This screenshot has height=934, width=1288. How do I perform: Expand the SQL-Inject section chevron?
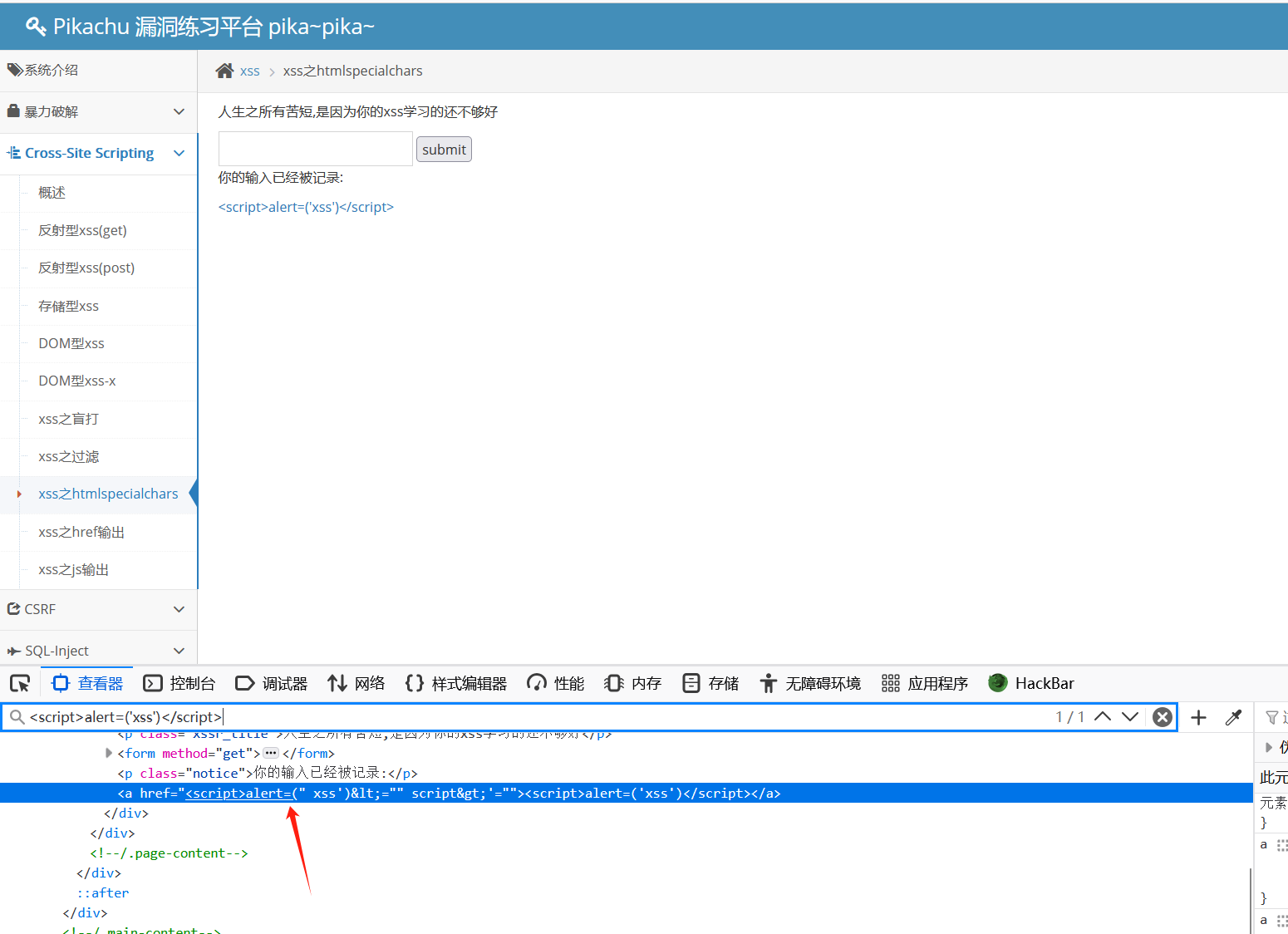click(x=179, y=651)
